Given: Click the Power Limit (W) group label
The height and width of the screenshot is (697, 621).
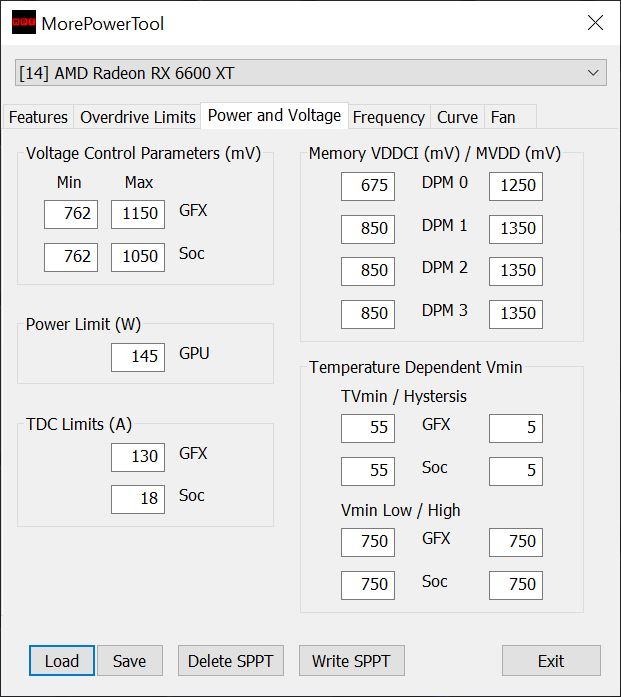Looking at the screenshot, I should pyautogui.click(x=83, y=324).
